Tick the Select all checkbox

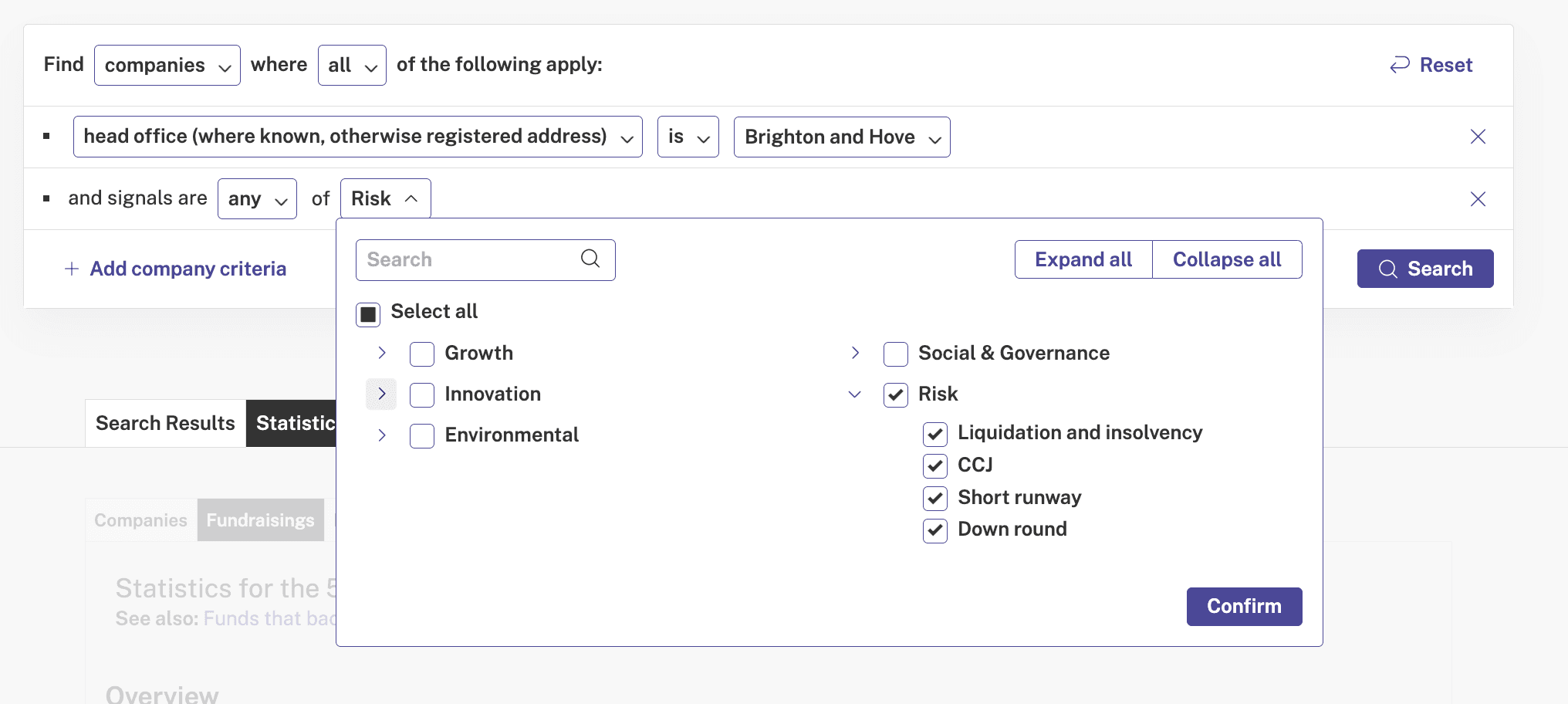coord(368,314)
